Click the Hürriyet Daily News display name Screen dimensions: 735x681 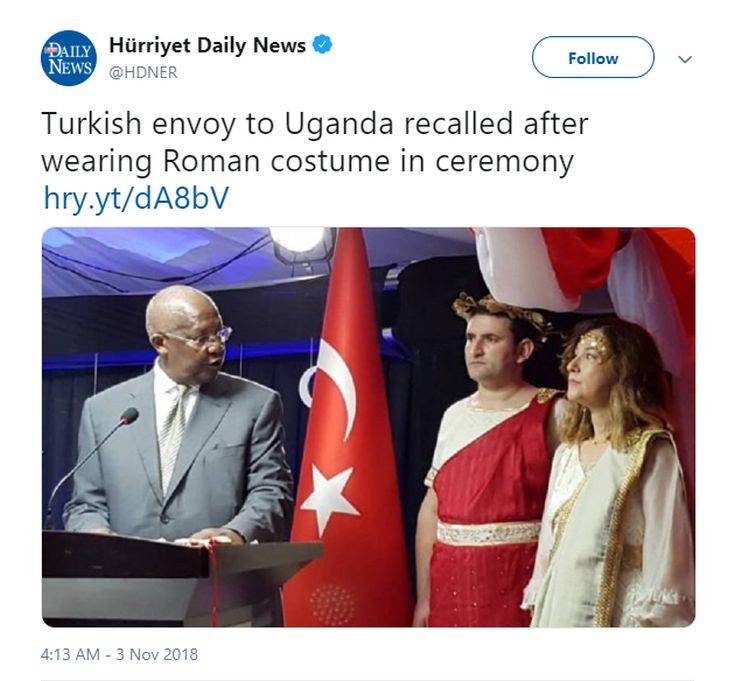pyautogui.click(x=207, y=45)
